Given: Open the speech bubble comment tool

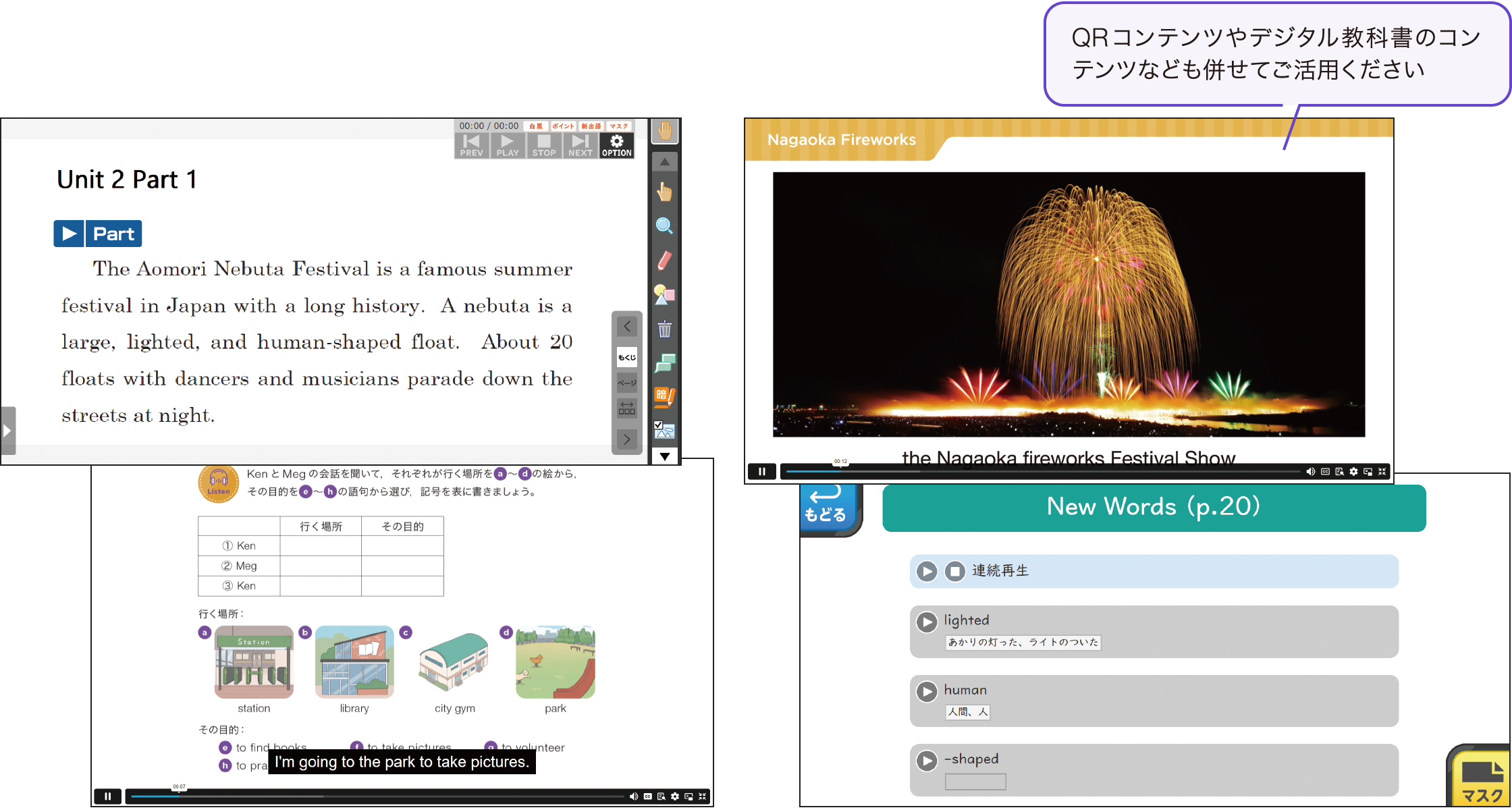Looking at the screenshot, I should (x=664, y=364).
